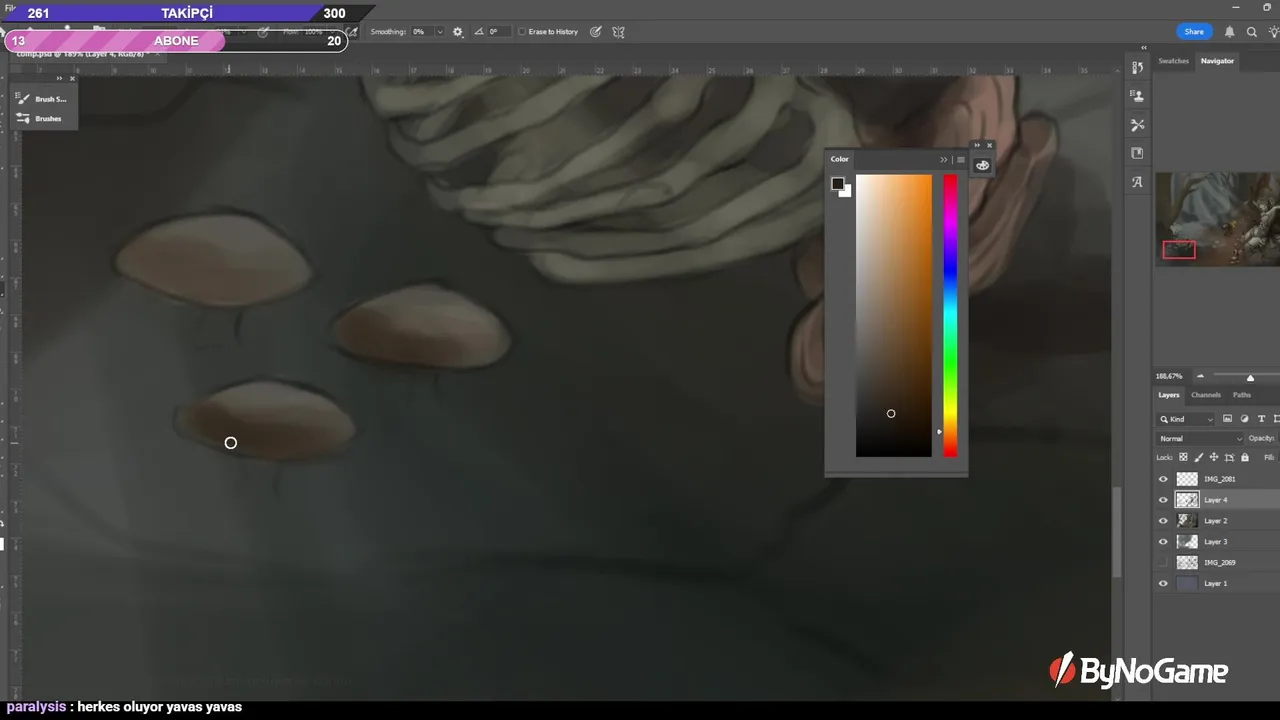Lock image pixels brush icon
Screen dimensions: 1280x720
(x=1199, y=457)
